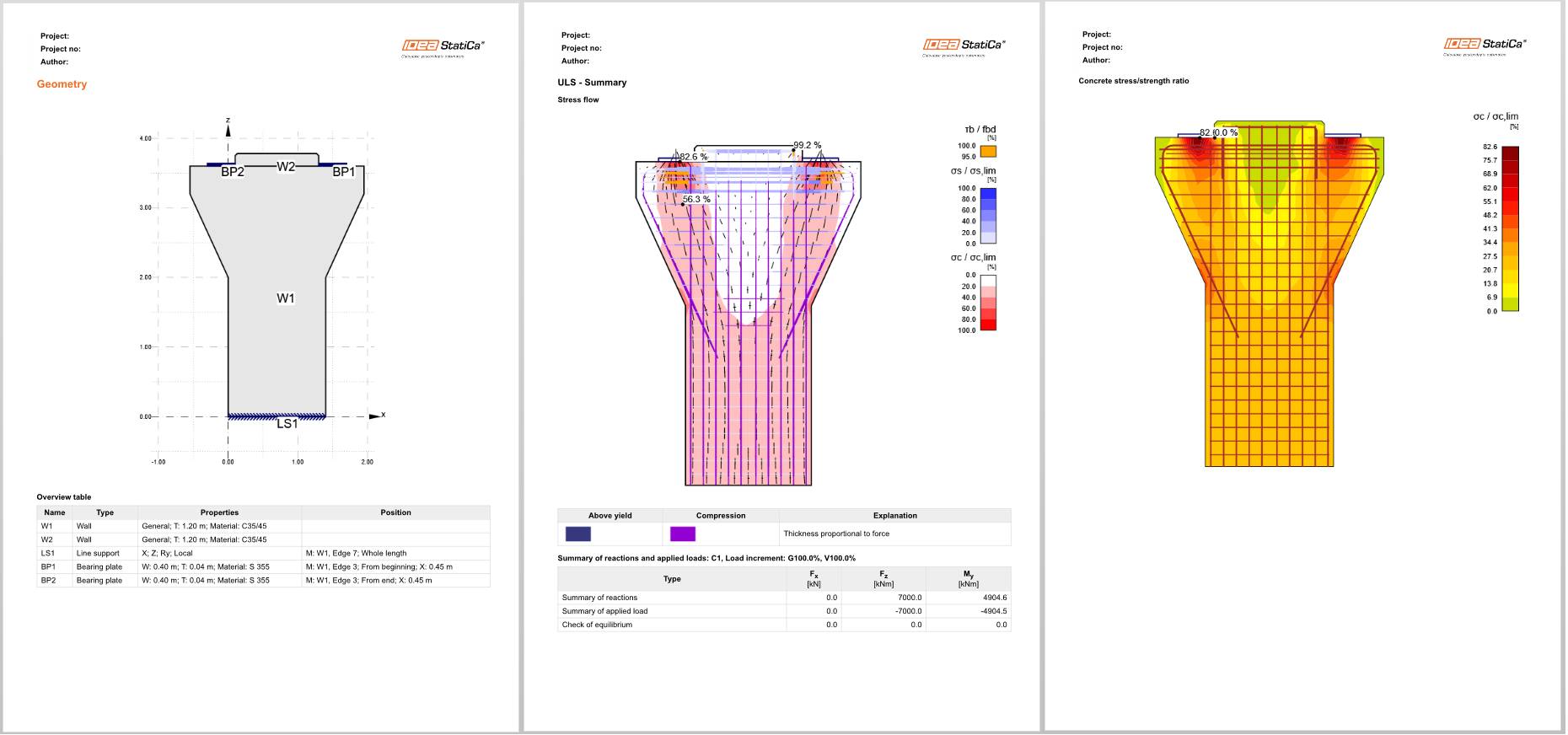Click the concrete stress ratio color scale bar
1568x735 pixels.
(x=1510, y=228)
